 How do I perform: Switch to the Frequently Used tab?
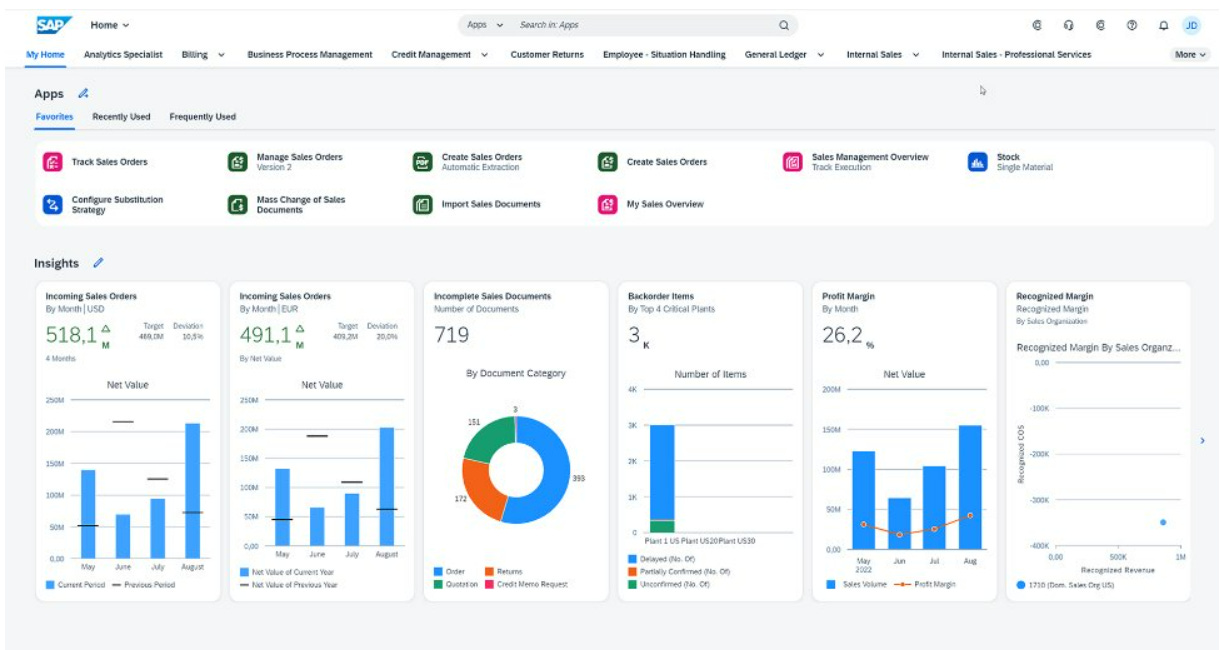click(203, 117)
